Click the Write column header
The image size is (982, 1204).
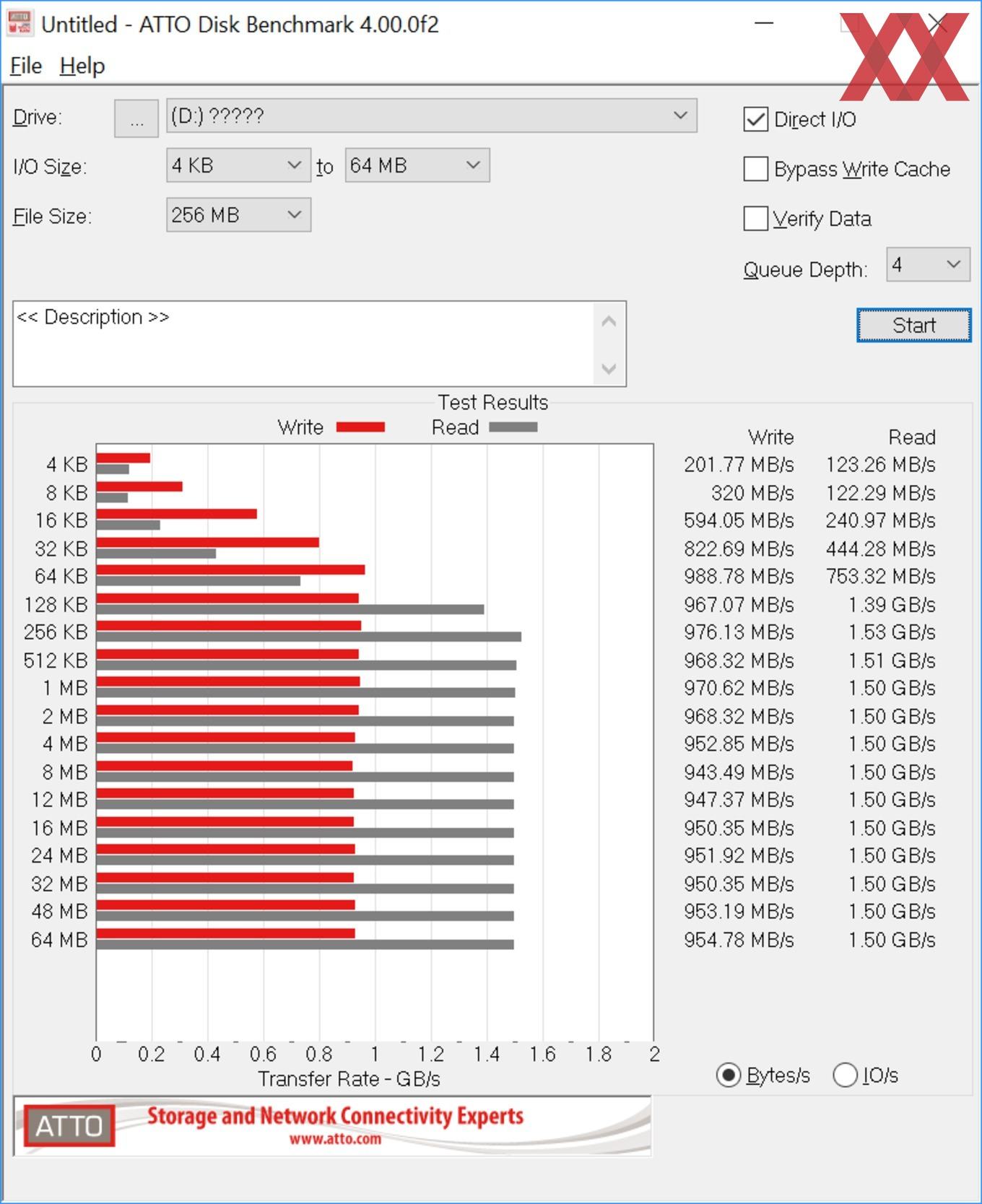pyautogui.click(x=770, y=437)
